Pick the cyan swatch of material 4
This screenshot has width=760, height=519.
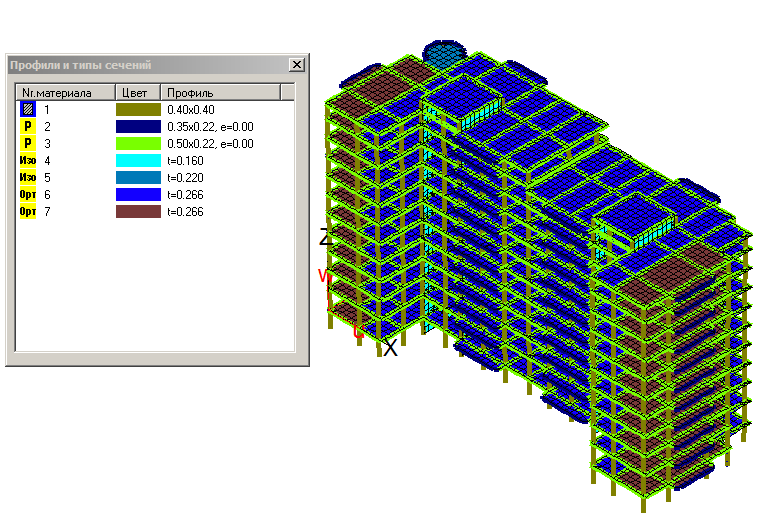click(x=138, y=160)
